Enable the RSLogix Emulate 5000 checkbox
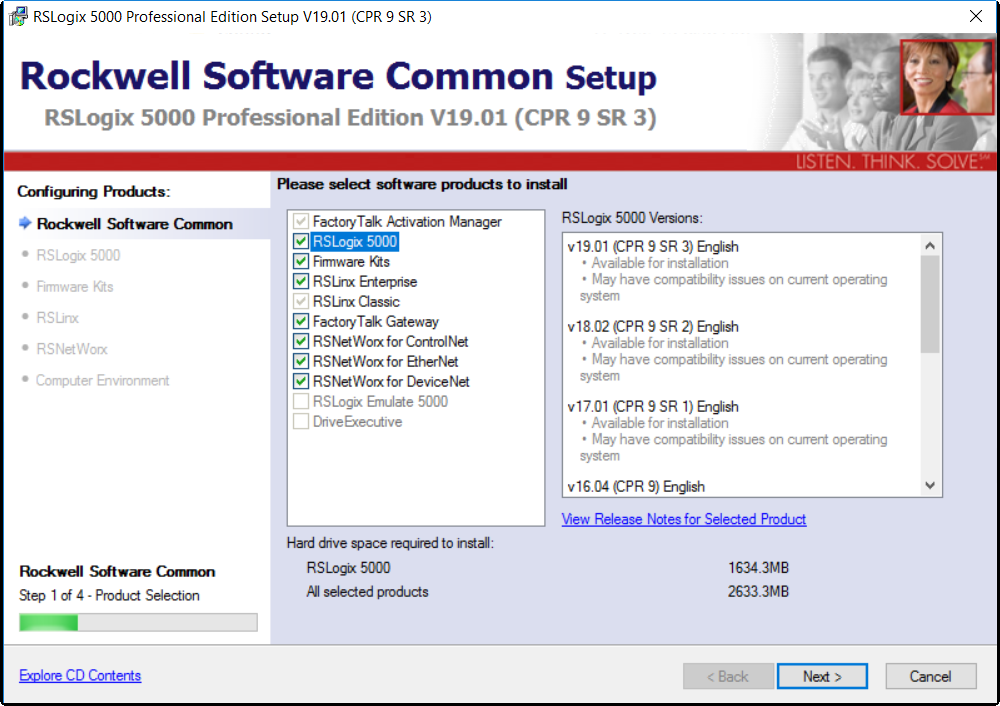Viewport: 1000px width, 706px height. 300,401
